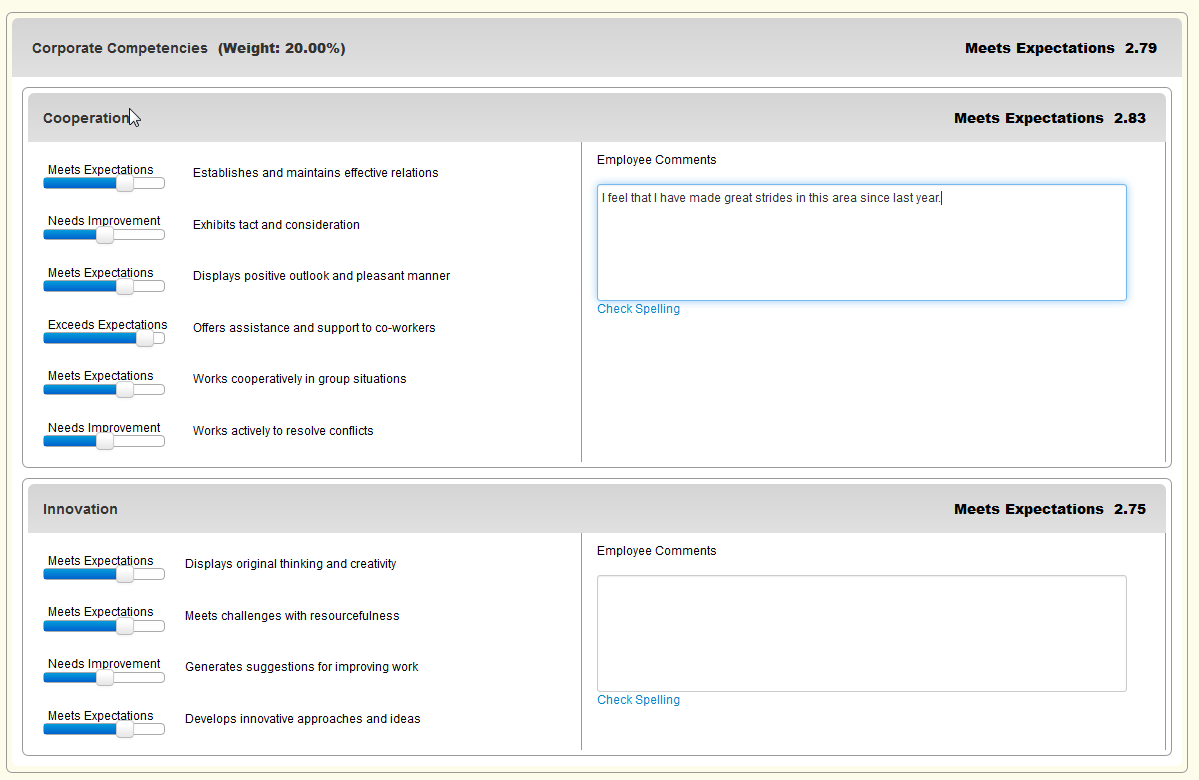The image size is (1199, 780).
Task: Adjust slider for Exhibits tact and consideration
Action: [105, 235]
